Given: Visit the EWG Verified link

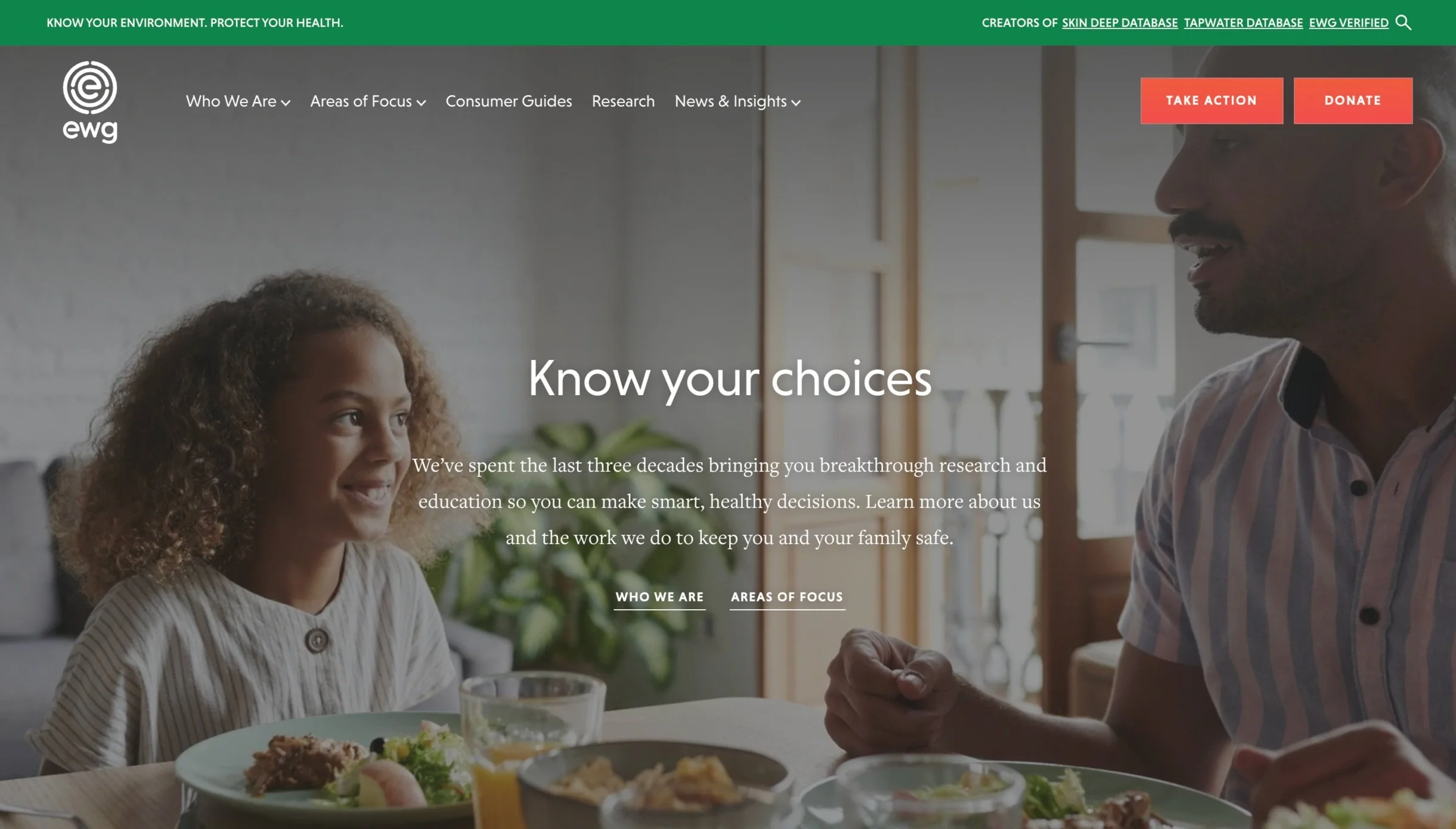Looking at the screenshot, I should 1349,23.
